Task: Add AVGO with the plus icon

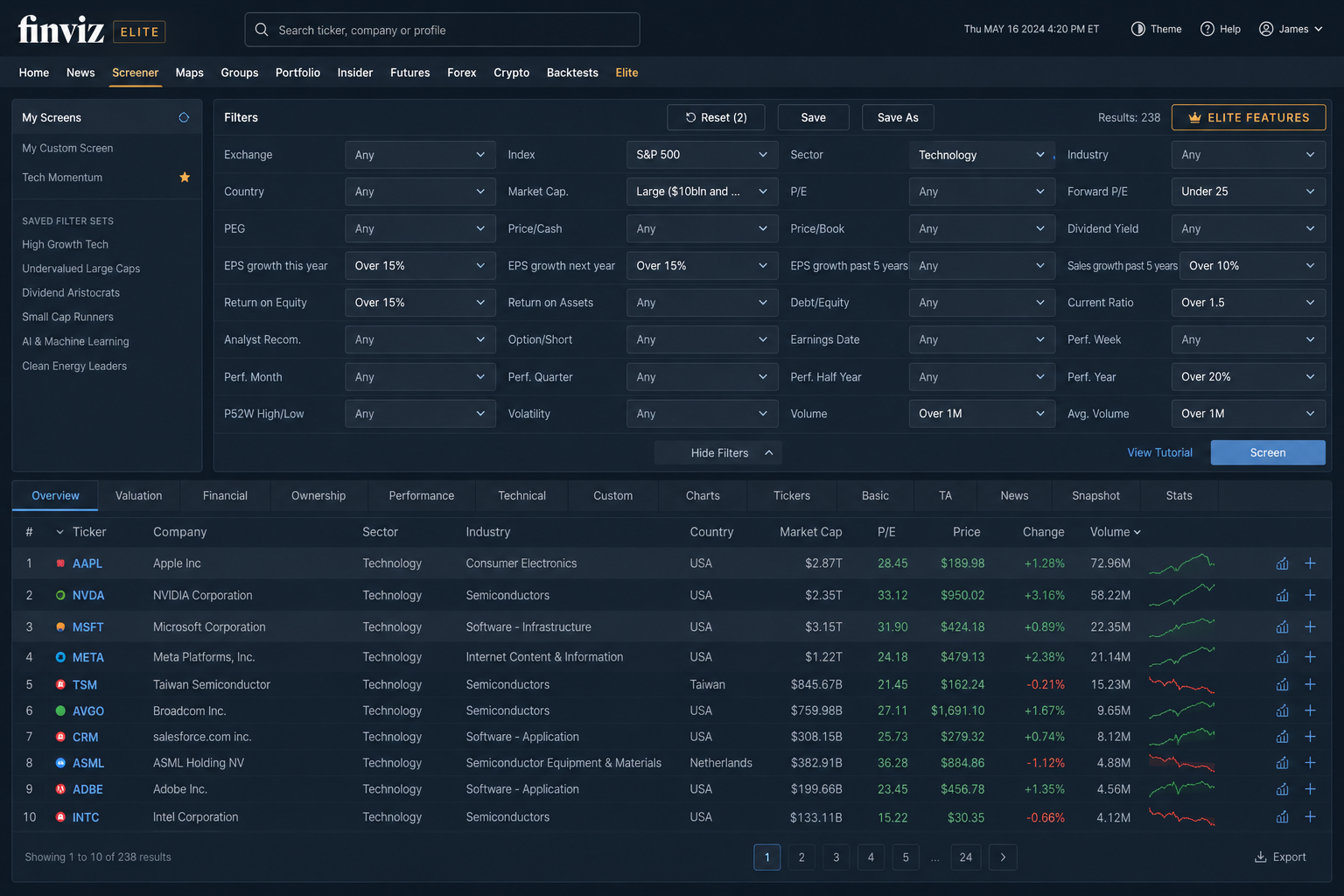Action: tap(1310, 710)
